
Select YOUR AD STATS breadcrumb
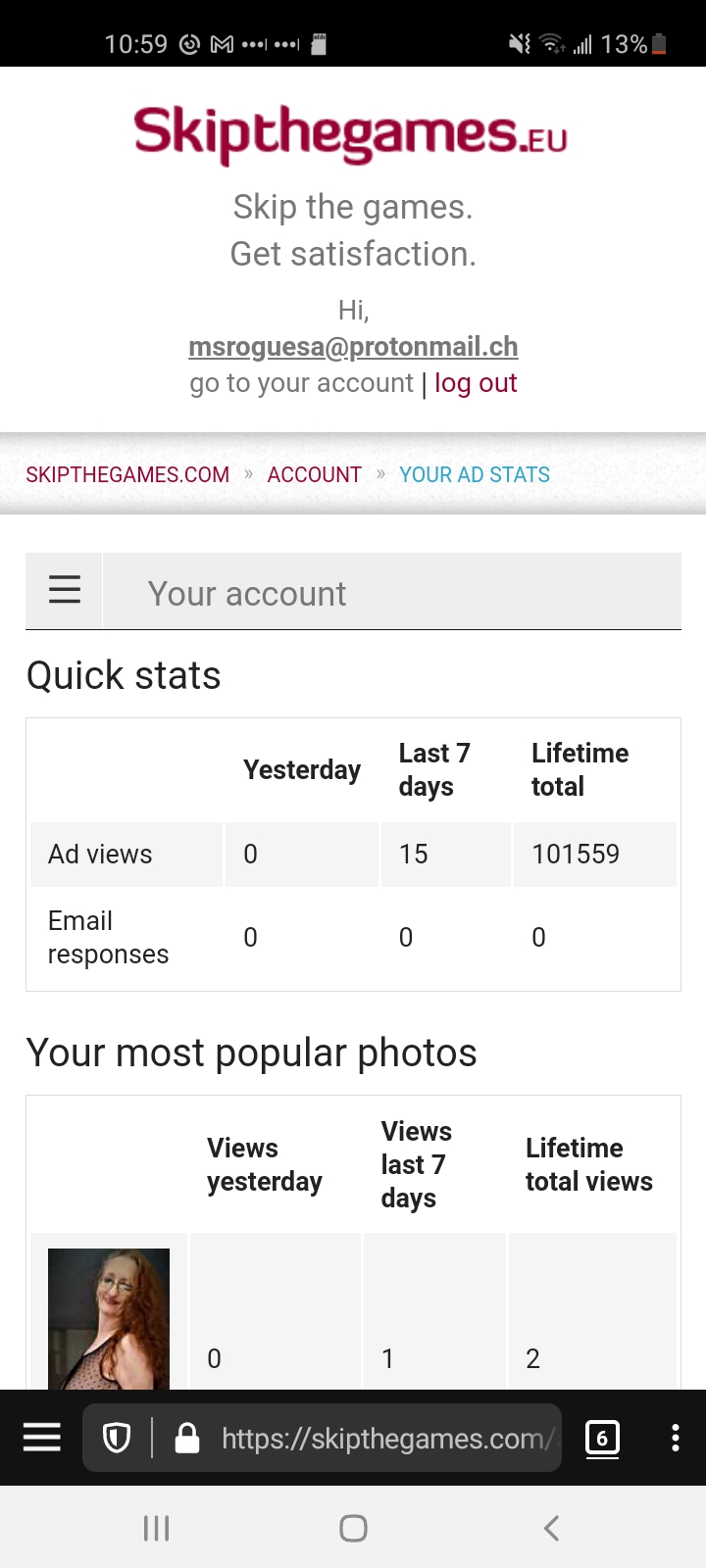(475, 475)
